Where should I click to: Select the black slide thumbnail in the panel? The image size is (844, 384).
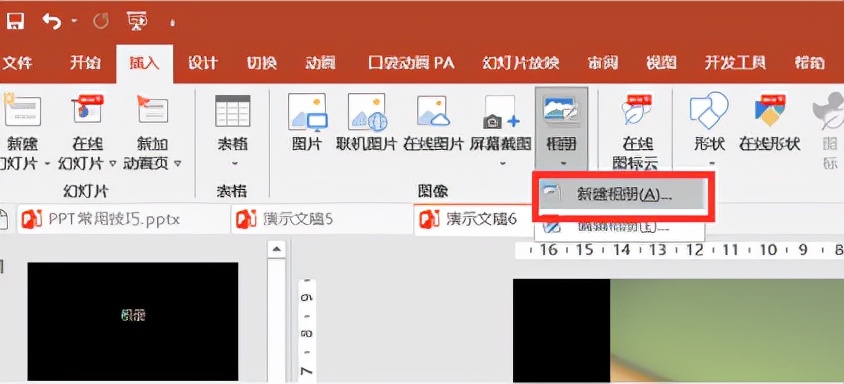[x=132, y=322]
